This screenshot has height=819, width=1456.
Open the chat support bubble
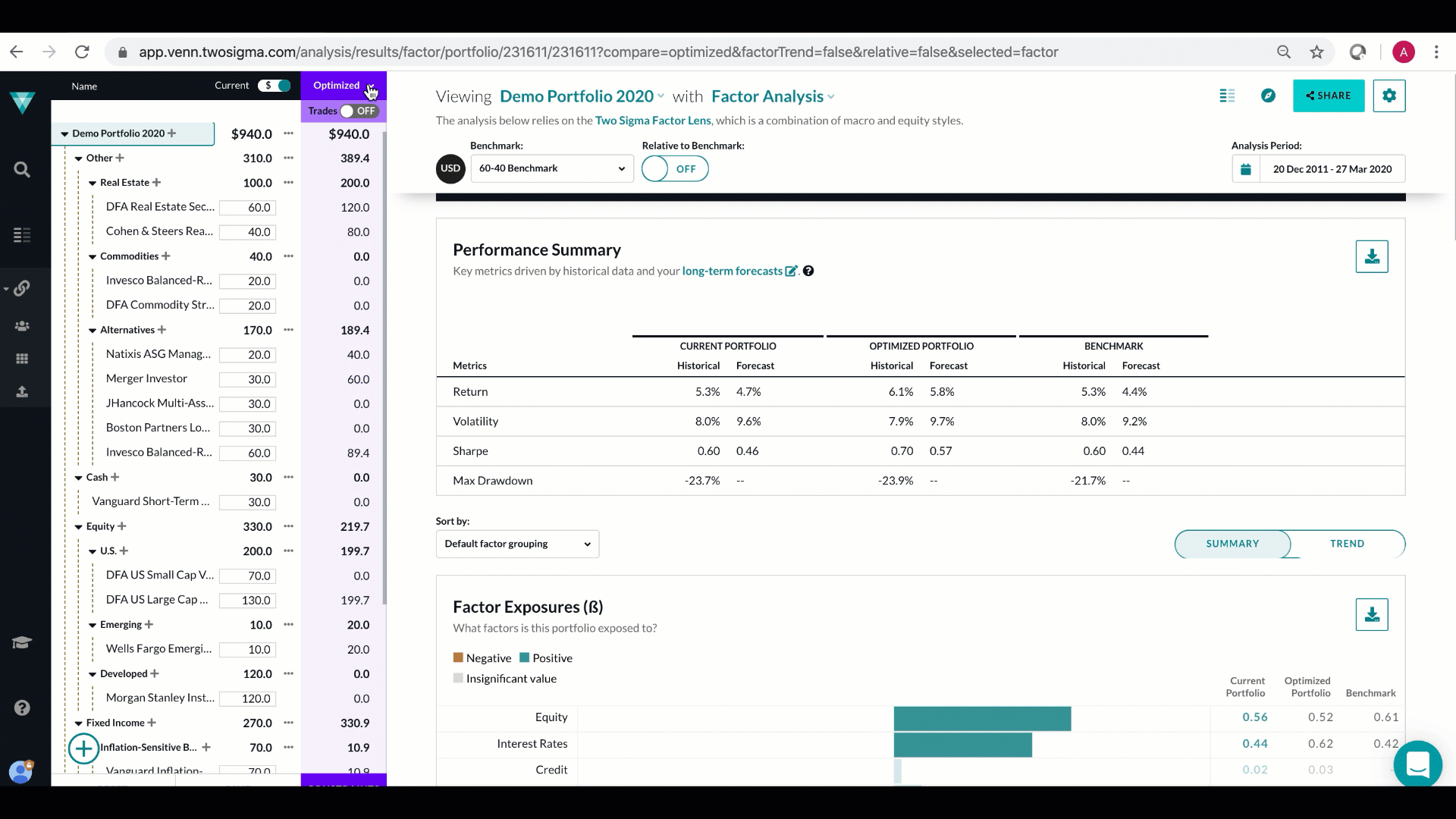click(1417, 764)
